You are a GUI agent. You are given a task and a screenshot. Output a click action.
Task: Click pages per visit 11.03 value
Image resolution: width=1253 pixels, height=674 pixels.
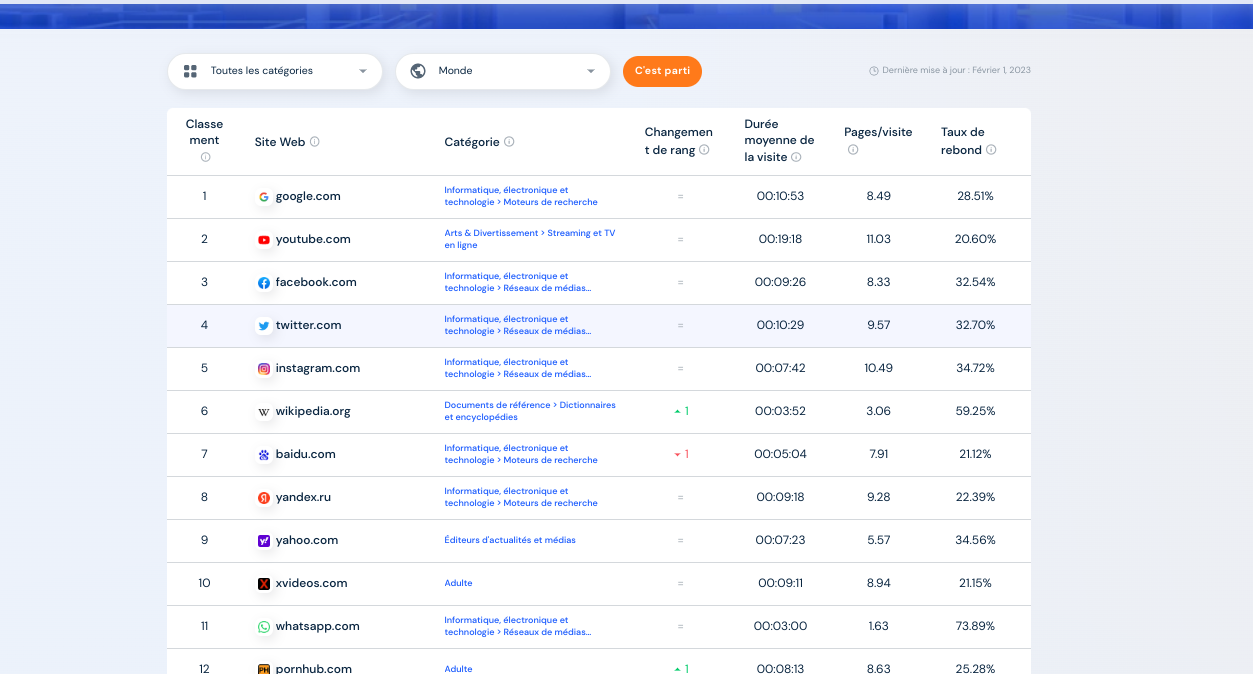point(878,240)
